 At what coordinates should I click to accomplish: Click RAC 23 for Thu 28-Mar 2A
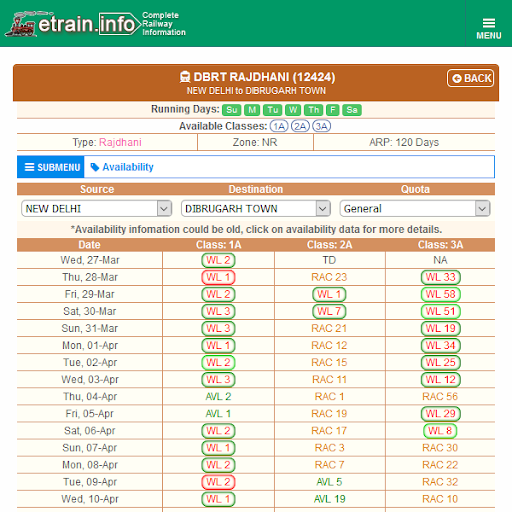point(329,277)
